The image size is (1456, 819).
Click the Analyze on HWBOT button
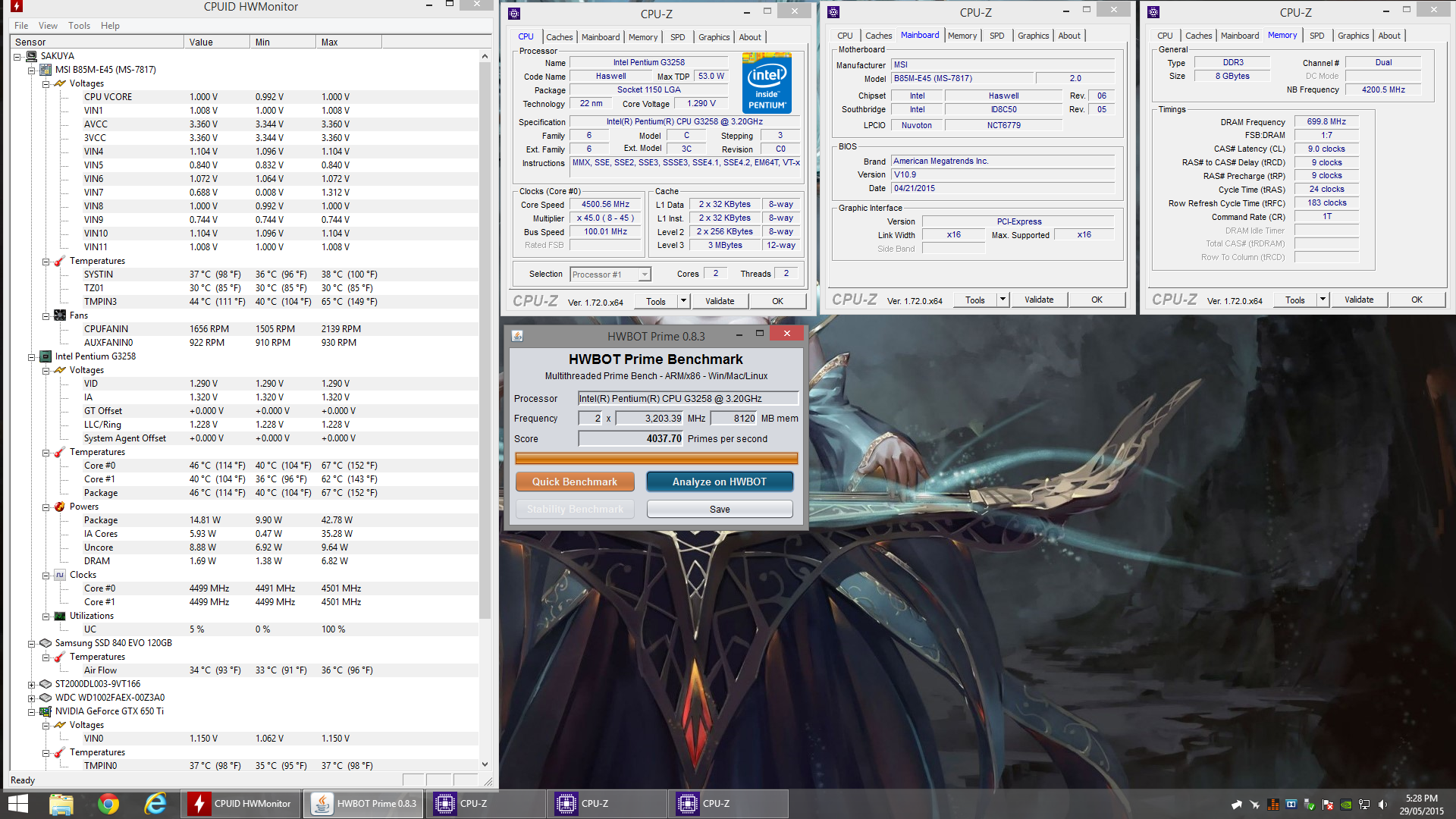[719, 482]
